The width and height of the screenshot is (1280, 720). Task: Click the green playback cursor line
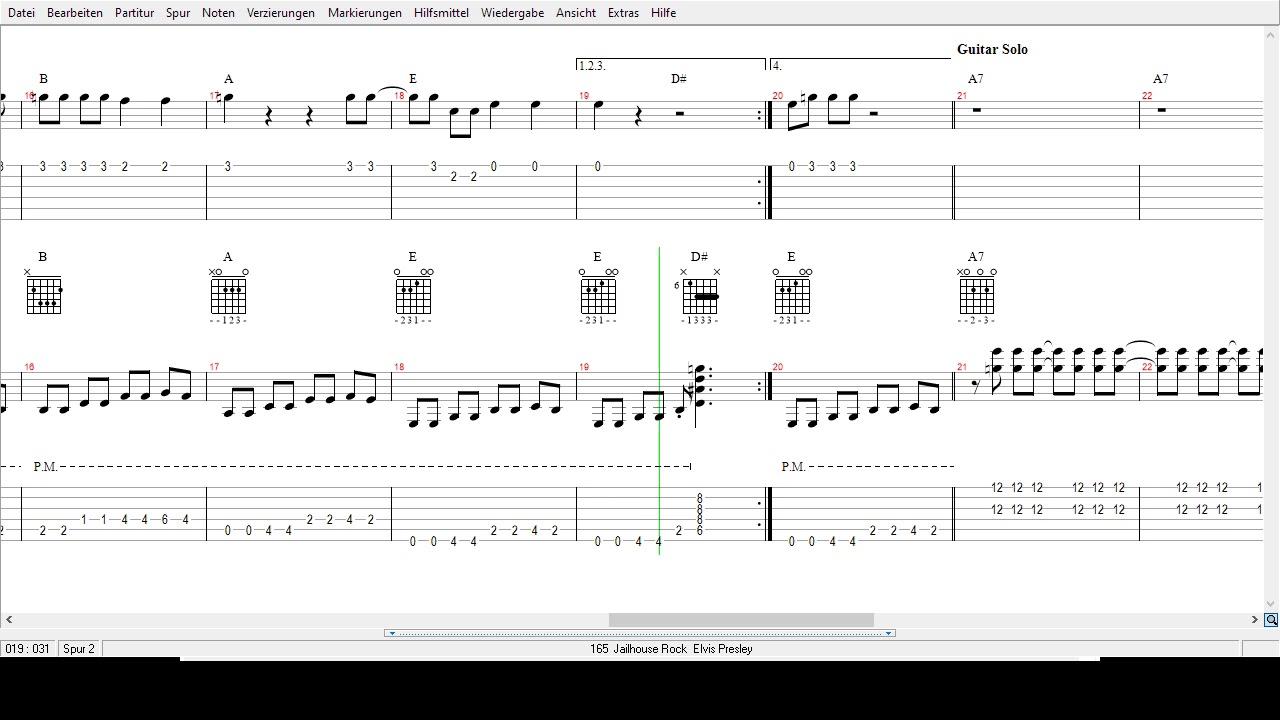pyautogui.click(x=659, y=400)
